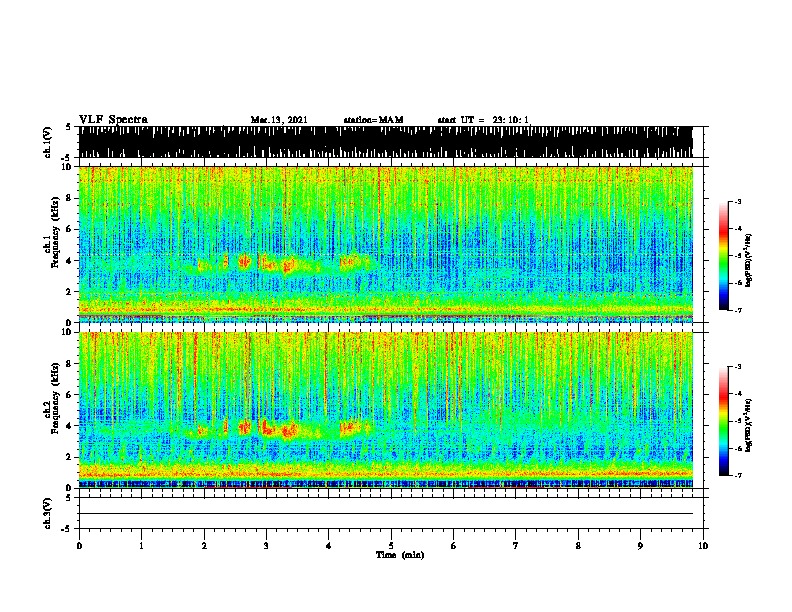The width and height of the screenshot is (792, 612).
Task: Click the "ch.3(V)" axis label
Action: pyautogui.click(x=47, y=513)
